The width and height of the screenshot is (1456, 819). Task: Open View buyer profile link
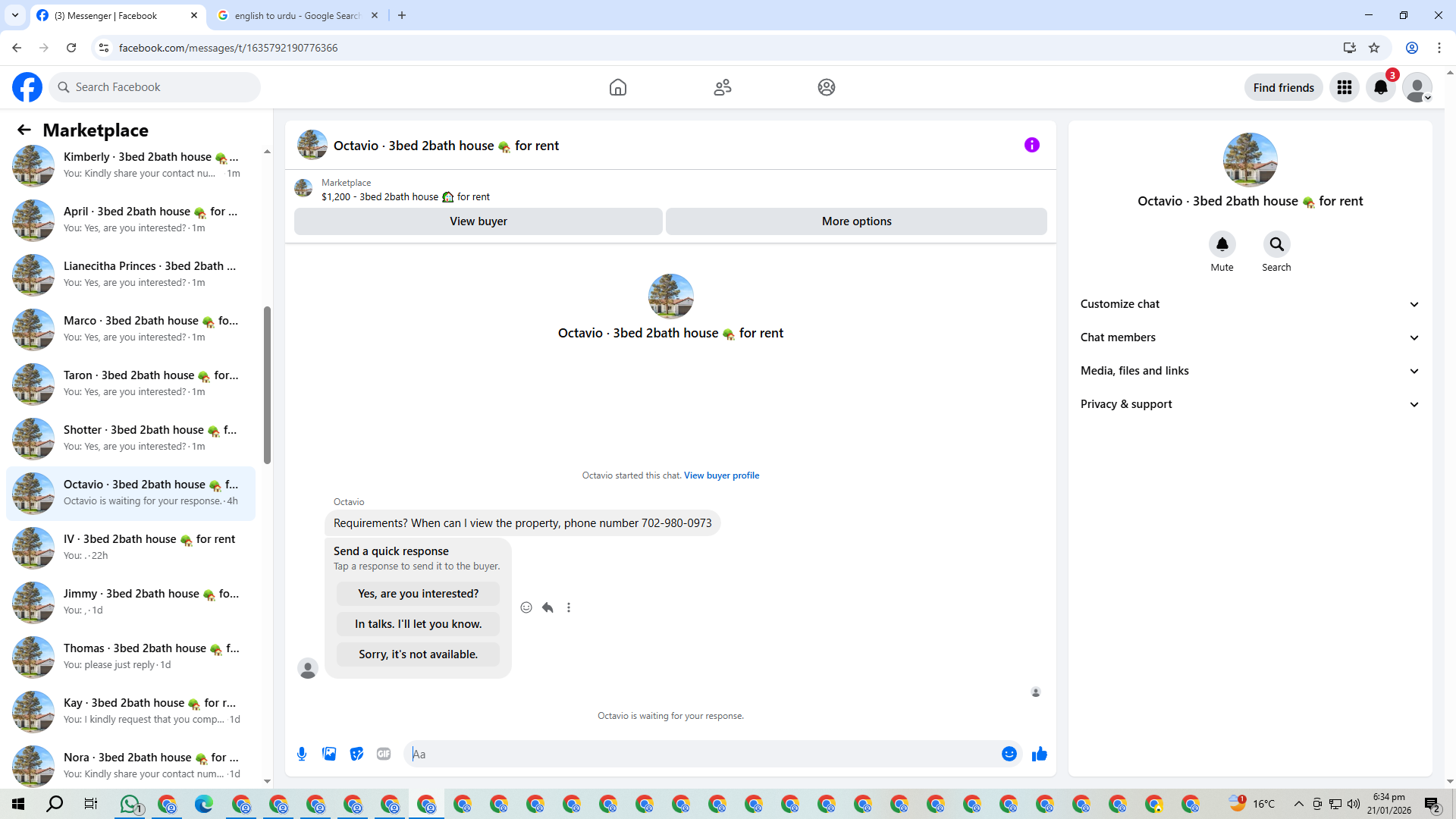(x=721, y=475)
